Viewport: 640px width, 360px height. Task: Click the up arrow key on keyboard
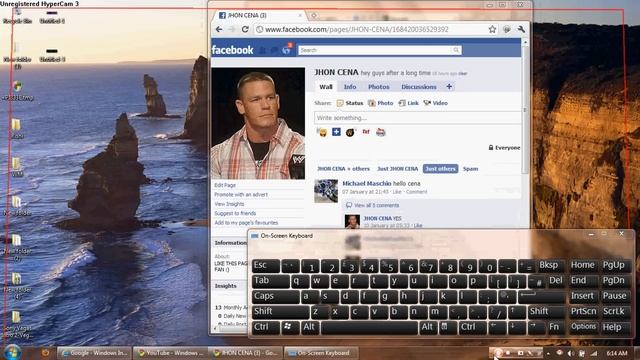click(x=517, y=312)
